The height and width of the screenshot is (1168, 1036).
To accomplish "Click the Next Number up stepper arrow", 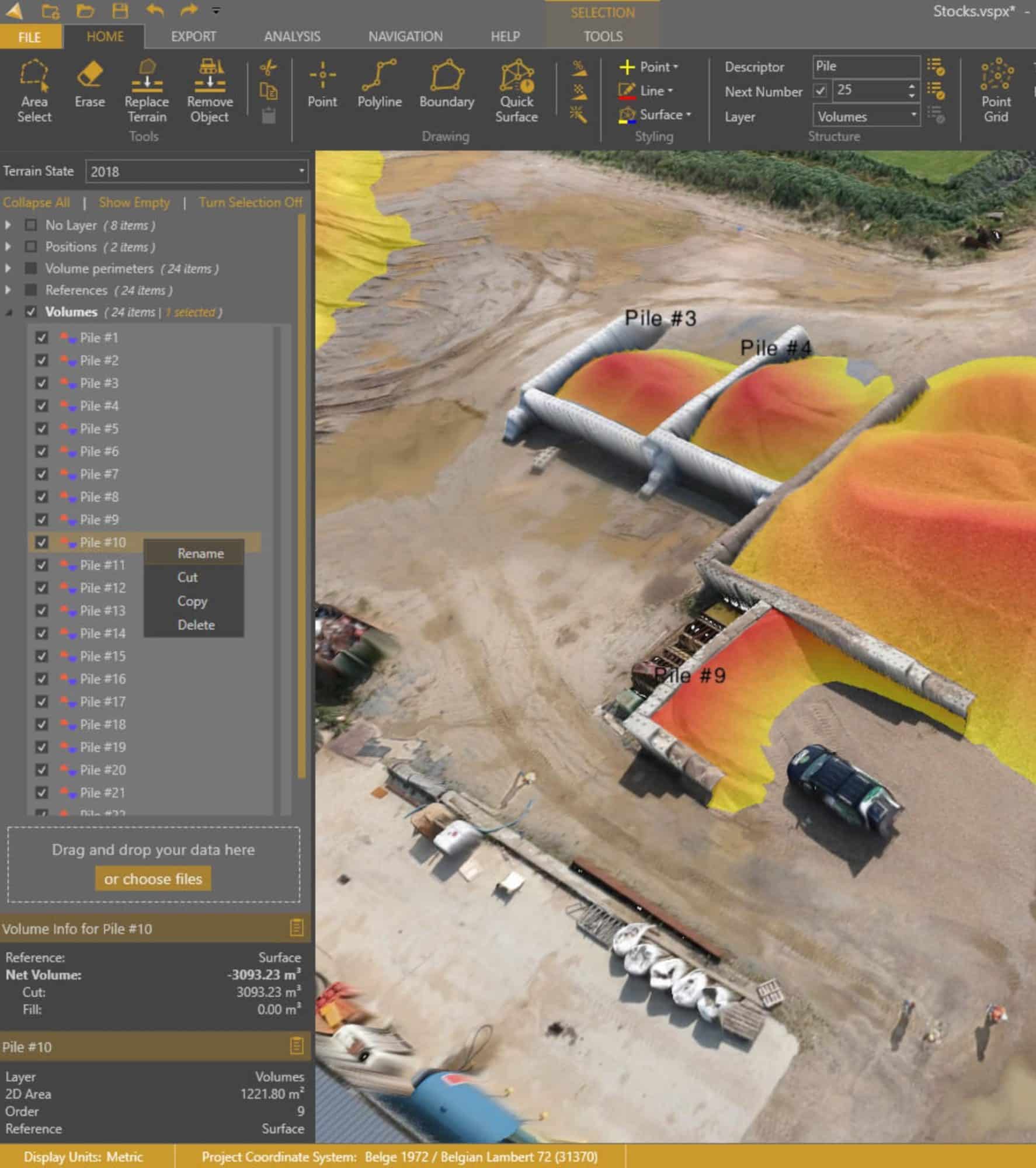I will point(911,87).
